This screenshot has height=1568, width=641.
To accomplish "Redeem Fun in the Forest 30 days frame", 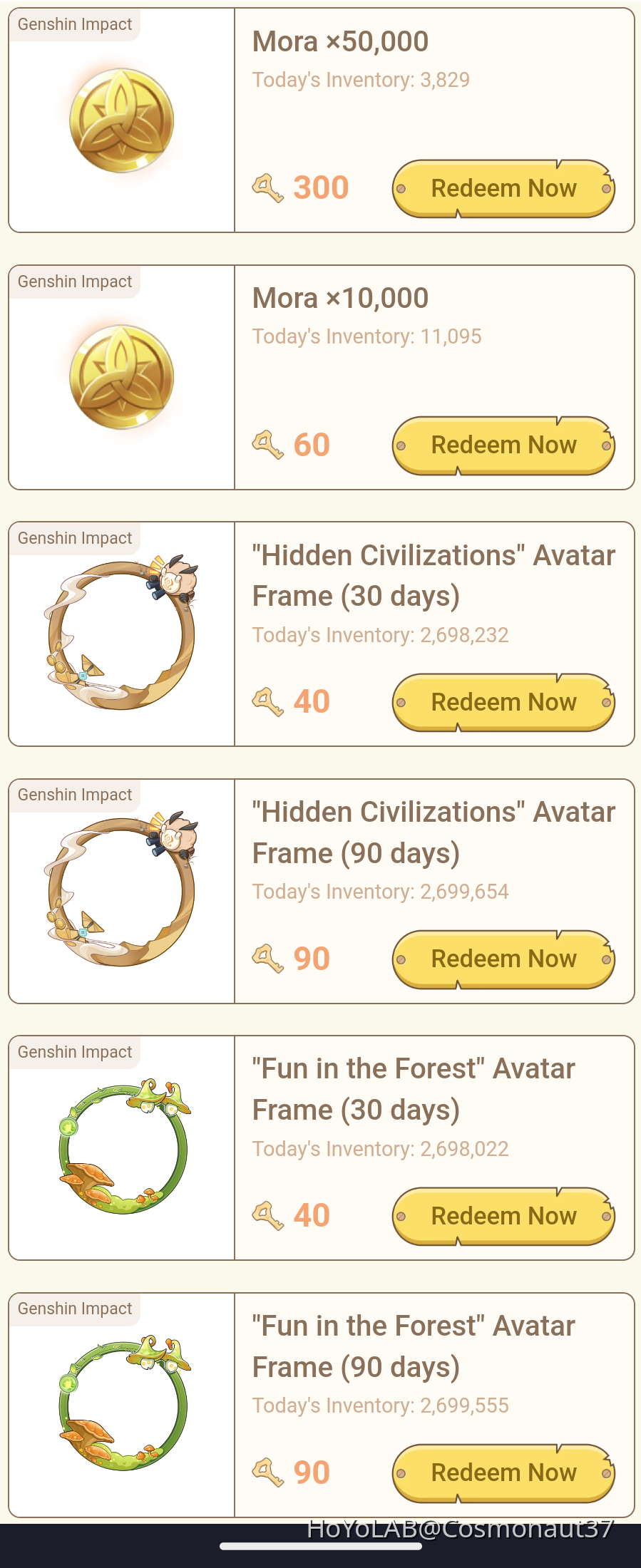I will click(x=503, y=1216).
